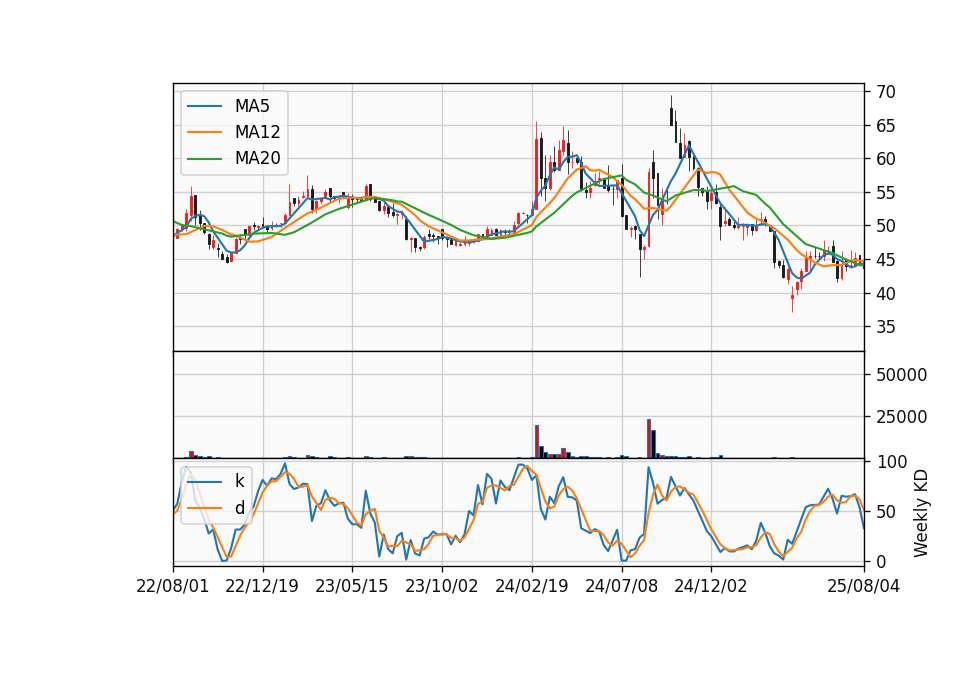Click the 50000 volume axis label
Screen dimensions: 960x690
pyautogui.click(x=901, y=375)
